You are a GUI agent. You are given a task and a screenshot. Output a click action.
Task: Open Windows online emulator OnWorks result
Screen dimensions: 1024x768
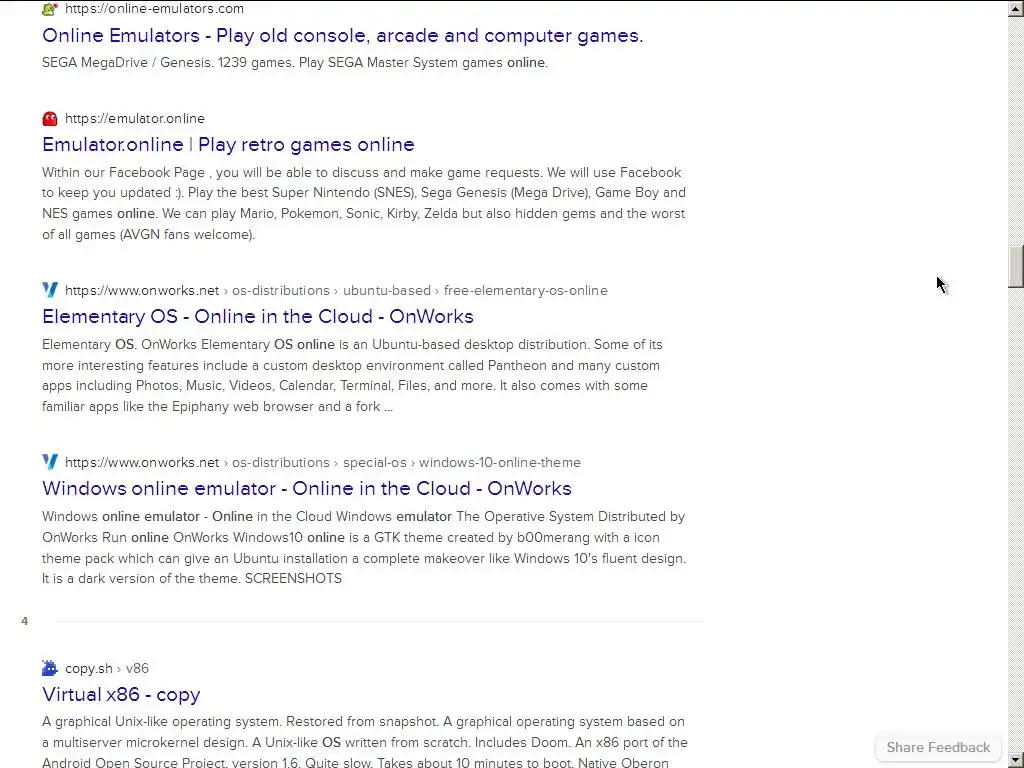[x=306, y=488]
